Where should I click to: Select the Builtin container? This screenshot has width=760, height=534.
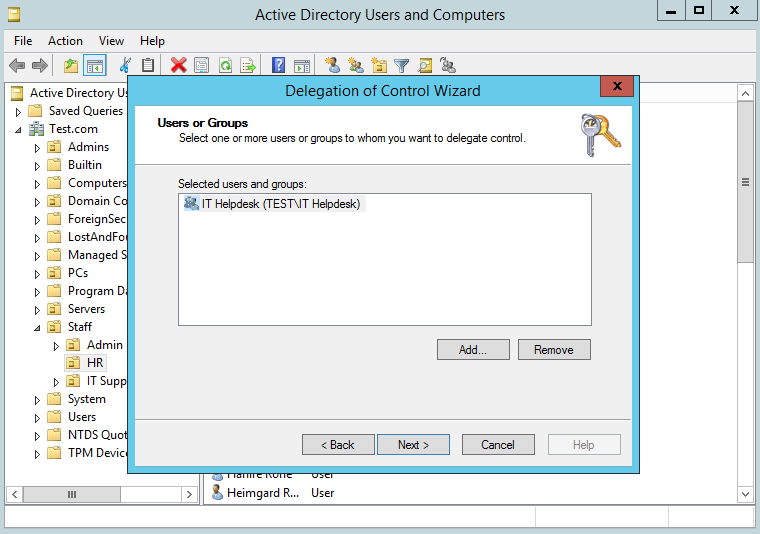(75, 165)
